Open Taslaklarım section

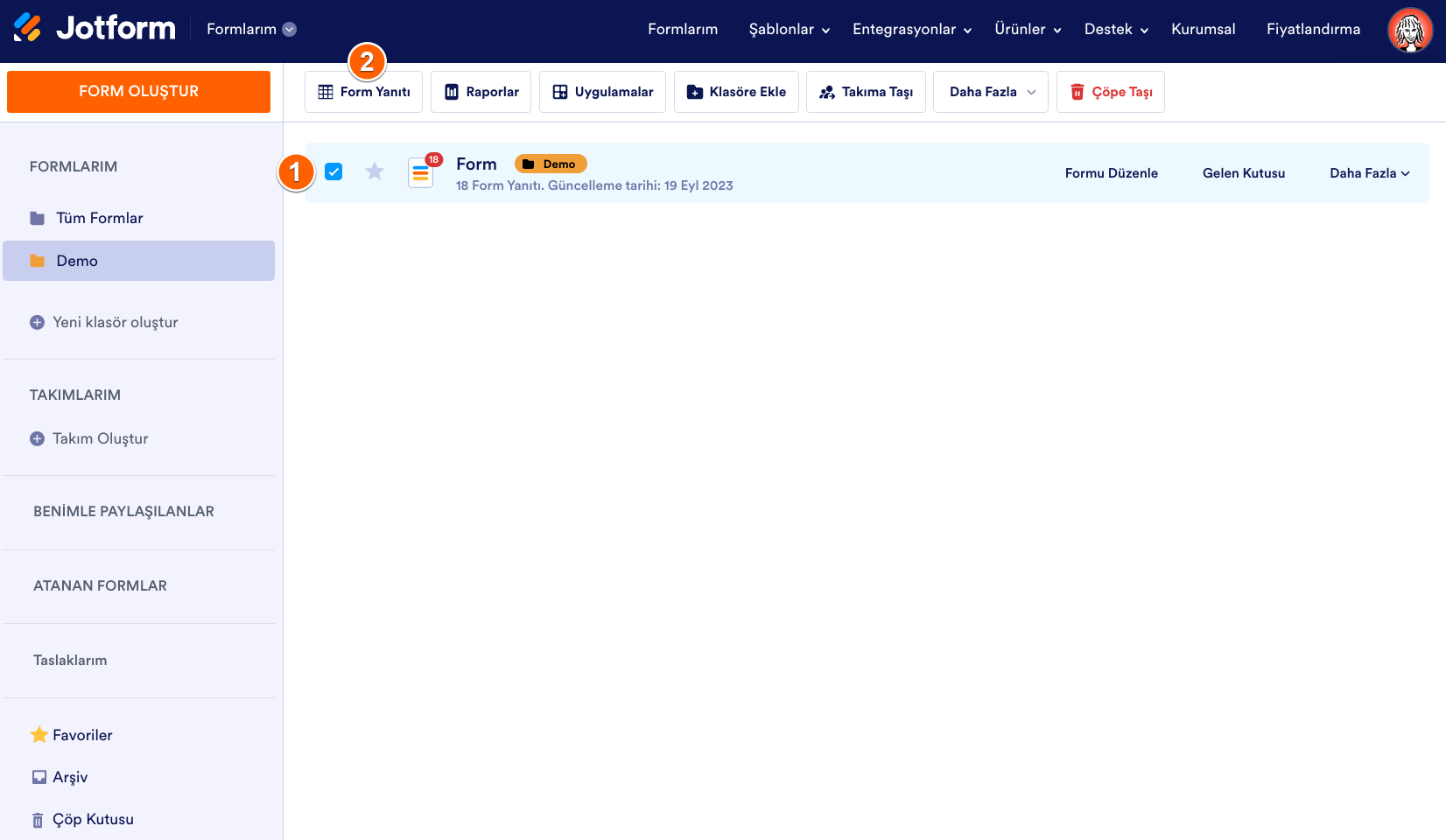coord(70,661)
